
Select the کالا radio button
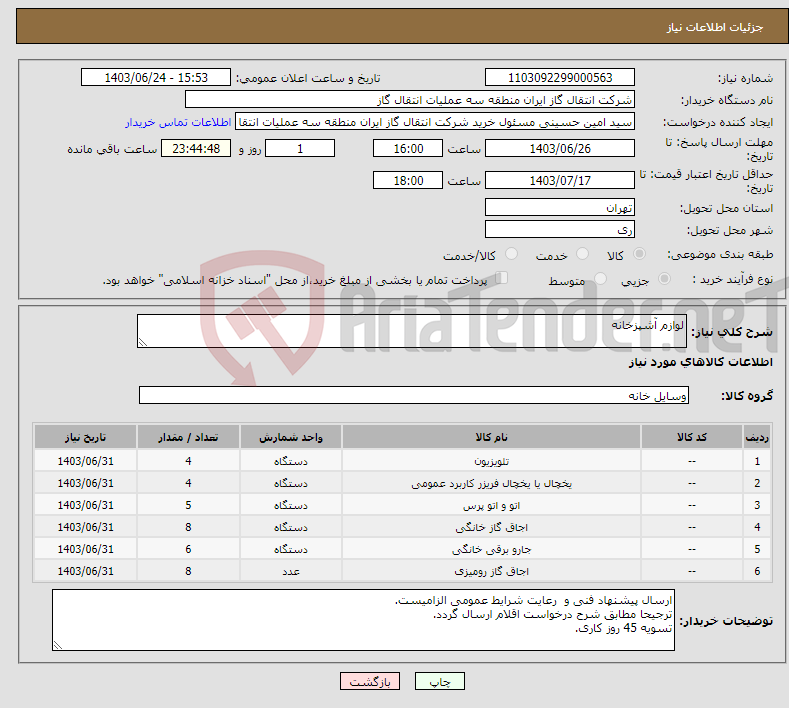click(x=639, y=254)
